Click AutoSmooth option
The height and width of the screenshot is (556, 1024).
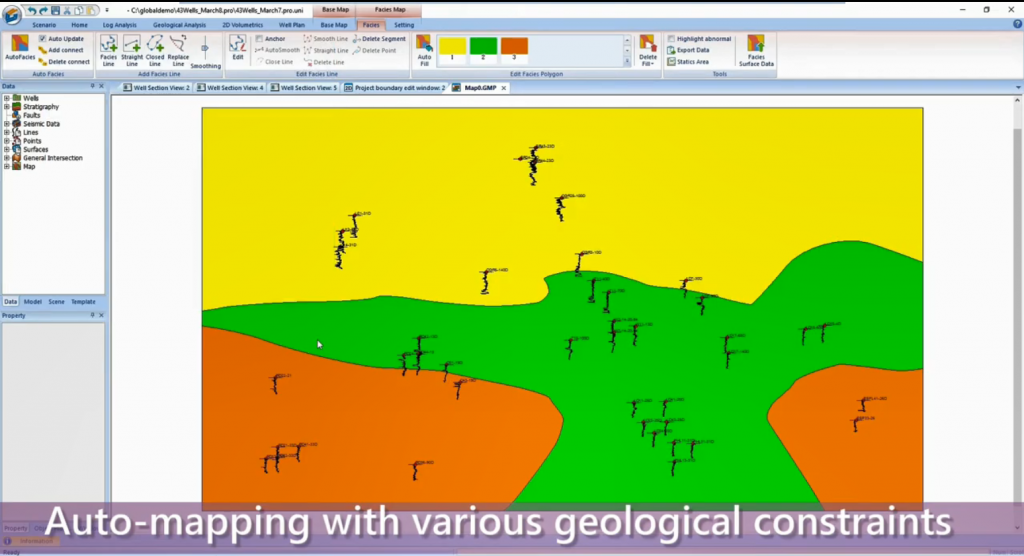coord(278,50)
